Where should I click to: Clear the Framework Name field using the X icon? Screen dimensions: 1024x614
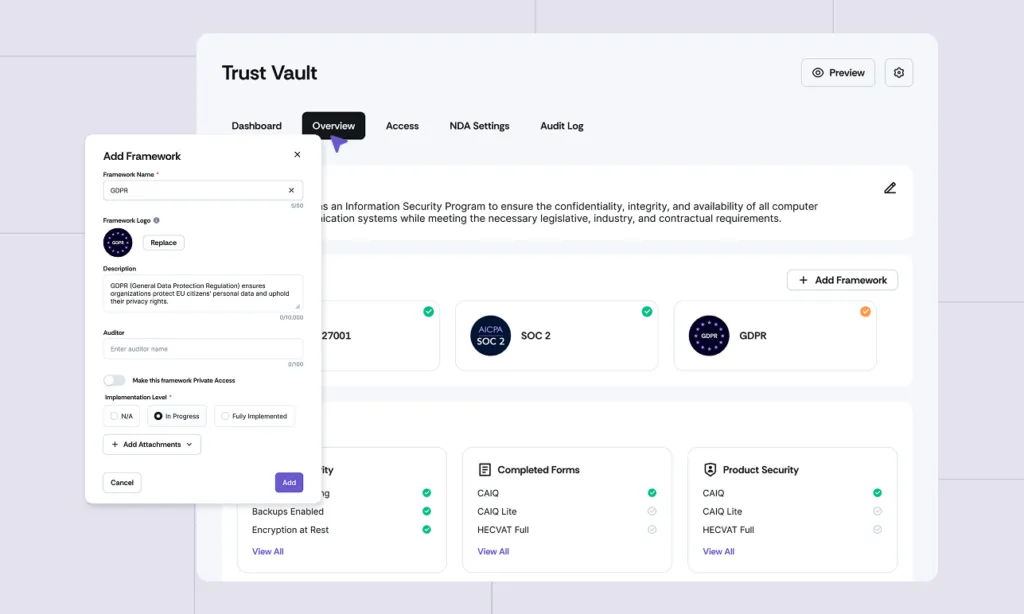tap(290, 190)
